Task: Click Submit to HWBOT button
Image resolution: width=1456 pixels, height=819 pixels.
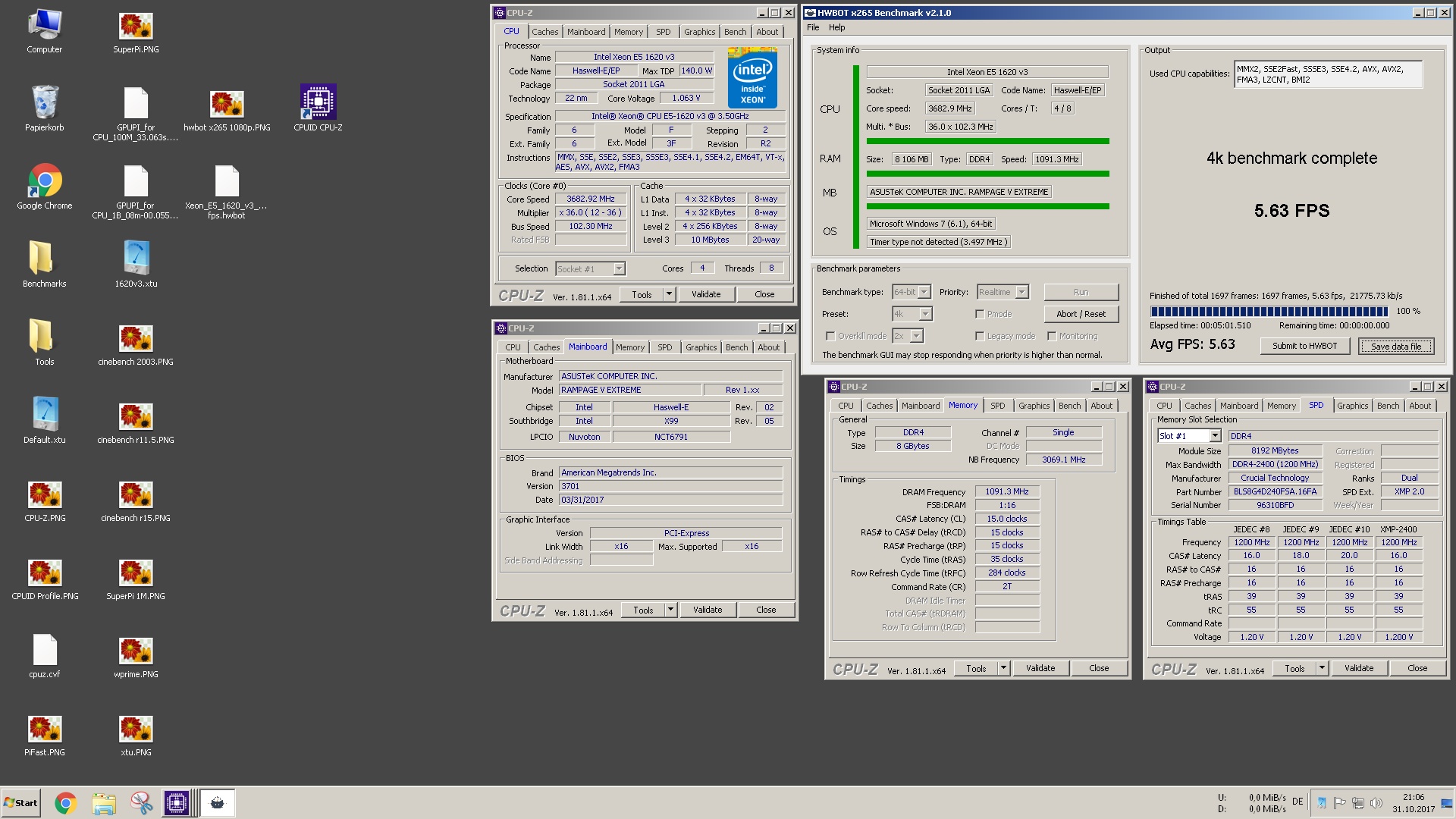Action: 1304,346
